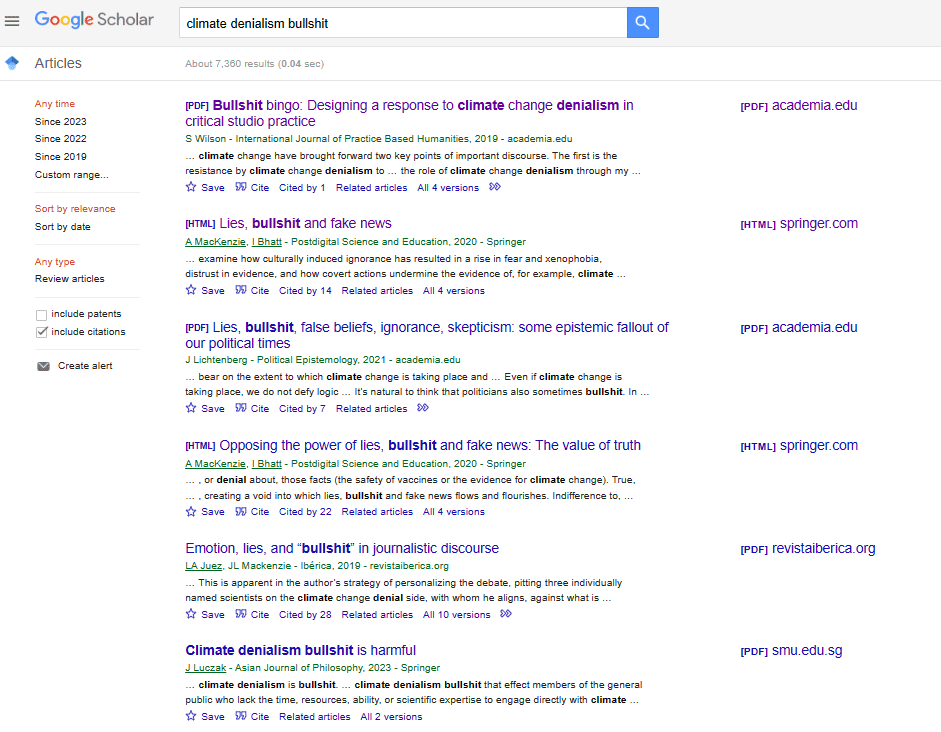Filter results by Since 2023

click(x=60, y=121)
